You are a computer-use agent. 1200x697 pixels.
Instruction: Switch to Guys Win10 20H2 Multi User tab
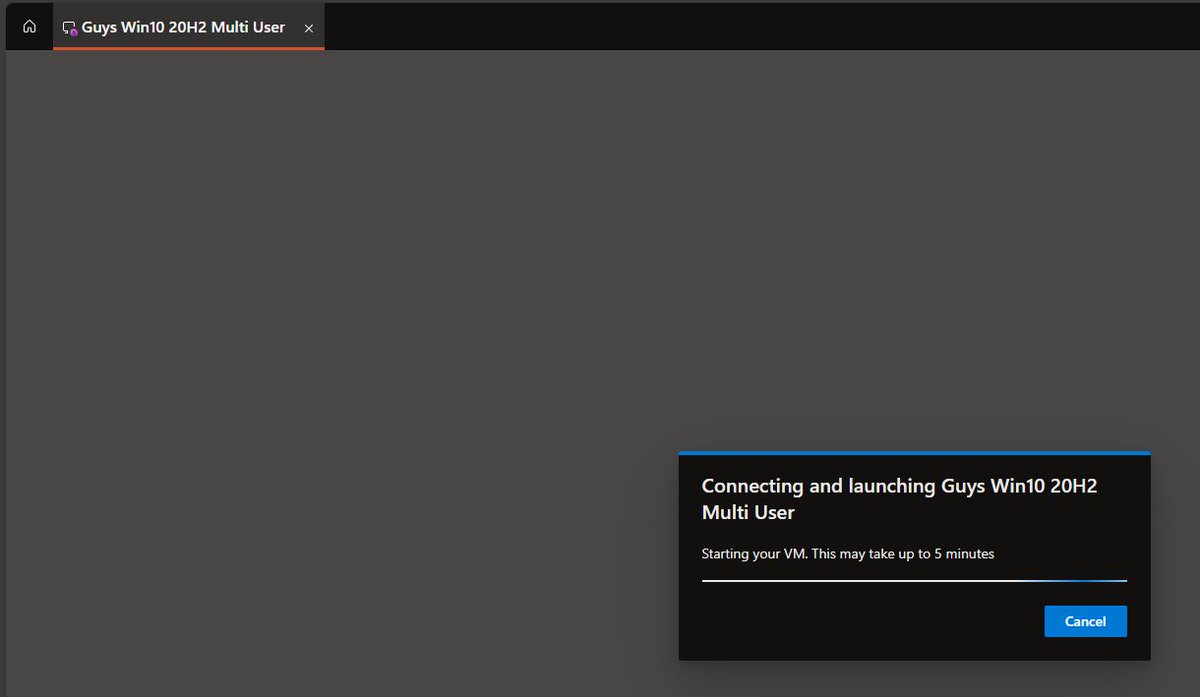coord(188,27)
